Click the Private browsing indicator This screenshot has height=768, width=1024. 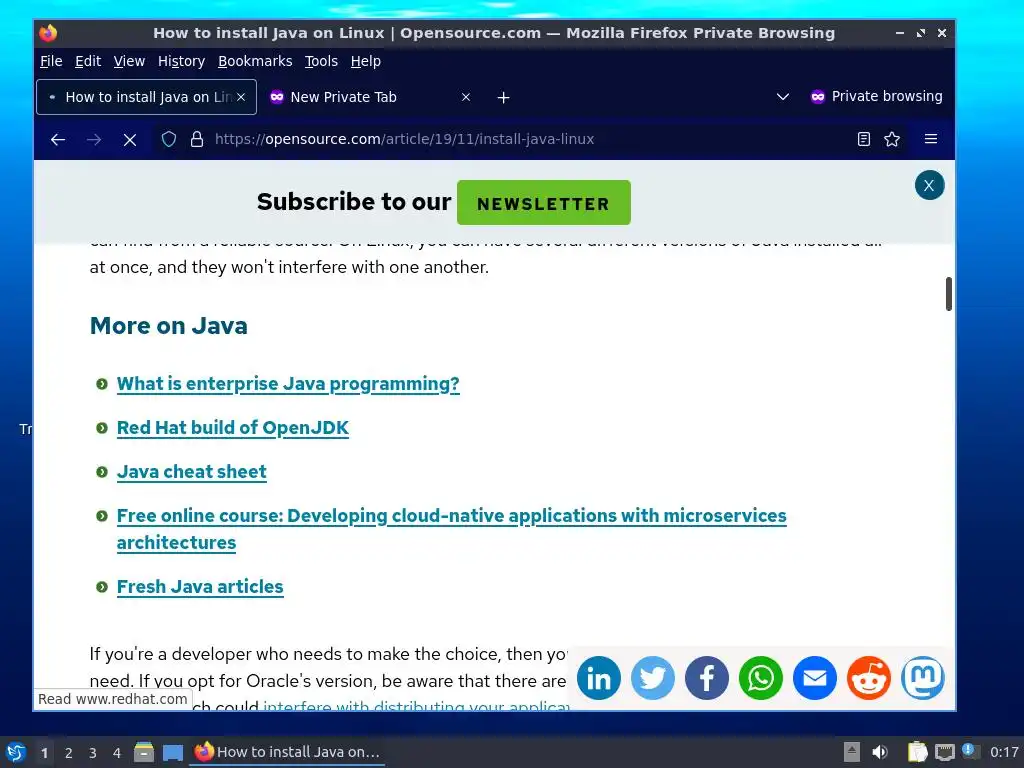pos(876,97)
